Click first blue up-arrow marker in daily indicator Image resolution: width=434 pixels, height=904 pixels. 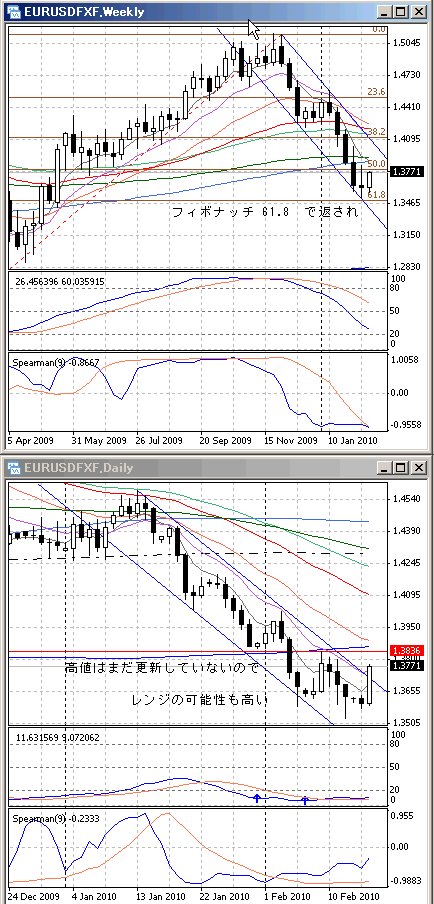pos(256,798)
